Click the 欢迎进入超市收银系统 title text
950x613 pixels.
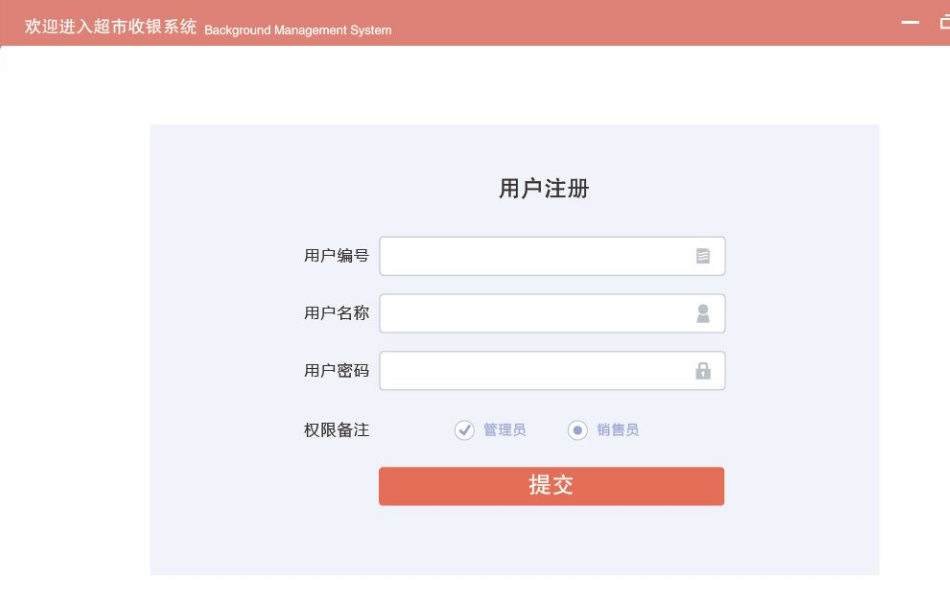[x=110, y=27]
